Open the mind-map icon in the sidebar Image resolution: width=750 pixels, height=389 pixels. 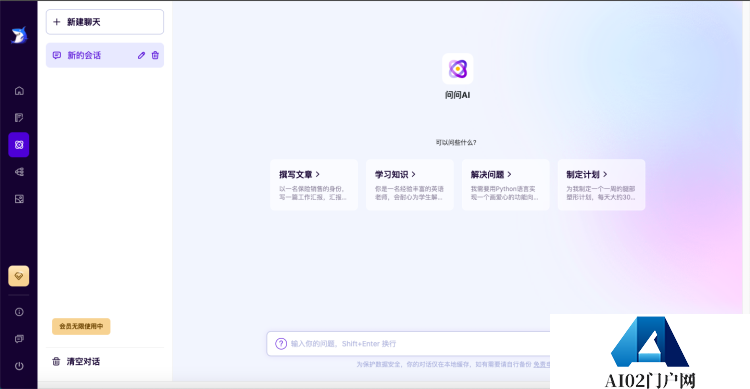(19, 172)
